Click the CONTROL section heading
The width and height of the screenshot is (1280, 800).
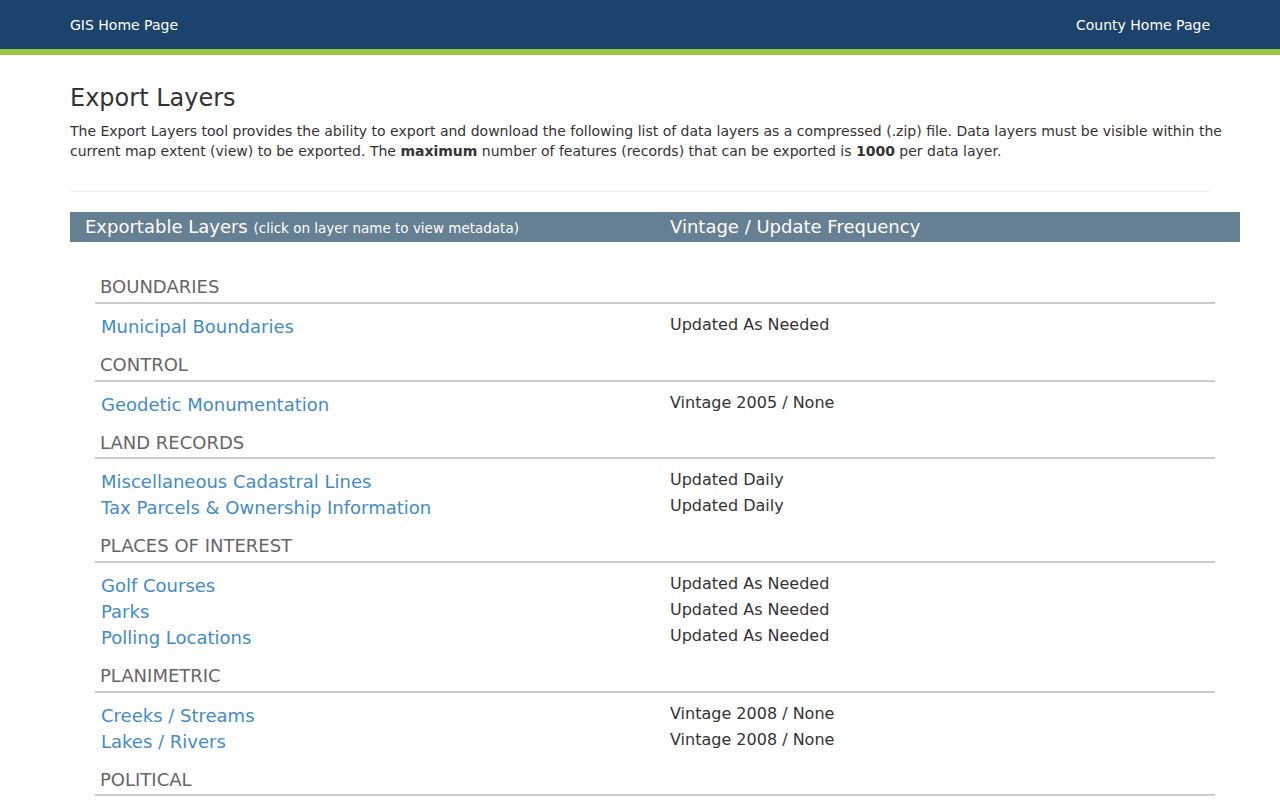click(x=144, y=364)
